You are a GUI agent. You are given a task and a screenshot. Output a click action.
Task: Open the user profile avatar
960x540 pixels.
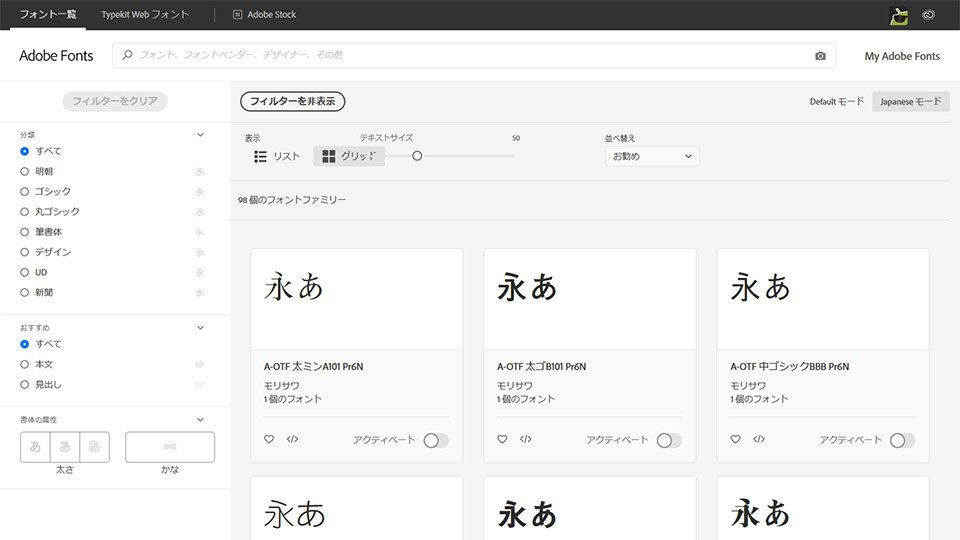[x=899, y=15]
